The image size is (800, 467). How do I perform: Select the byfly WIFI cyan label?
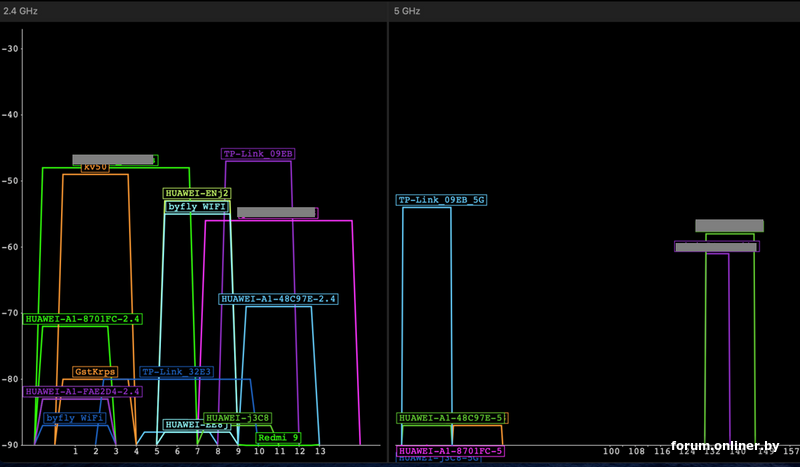(197, 207)
